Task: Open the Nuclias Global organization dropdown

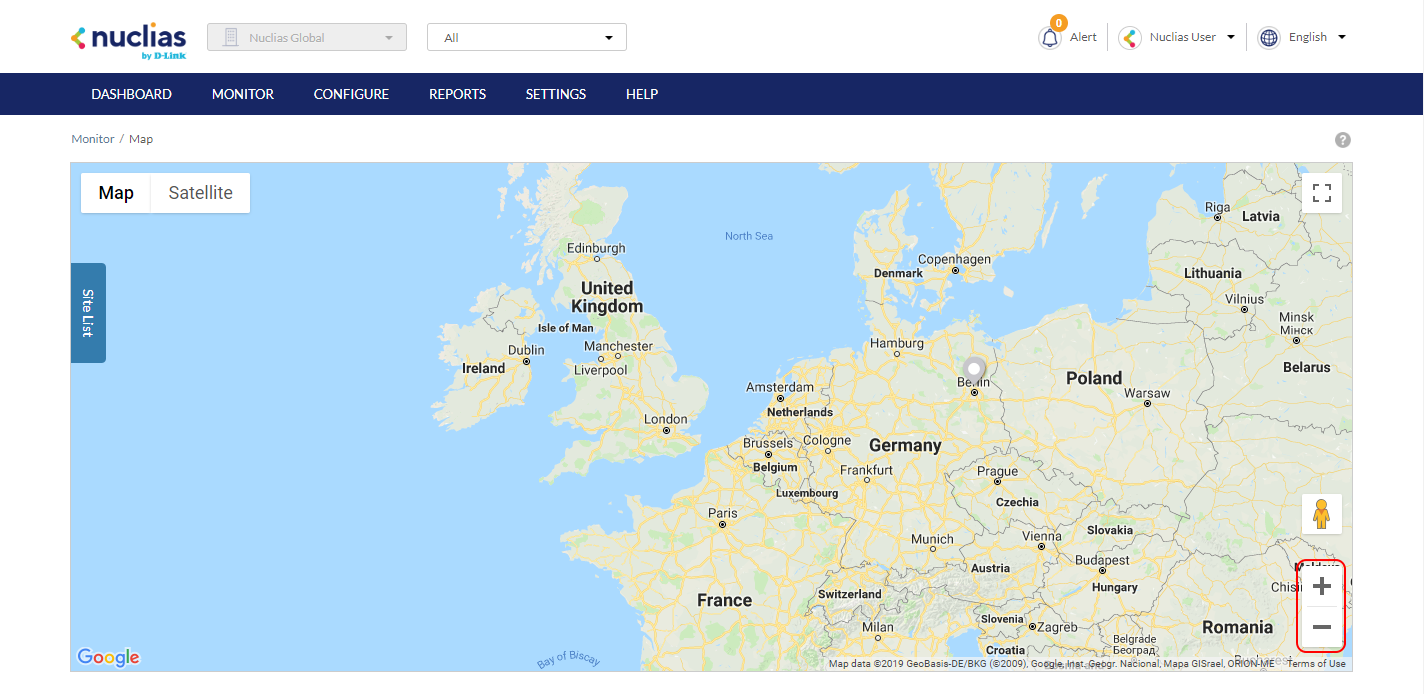Action: coord(307,37)
